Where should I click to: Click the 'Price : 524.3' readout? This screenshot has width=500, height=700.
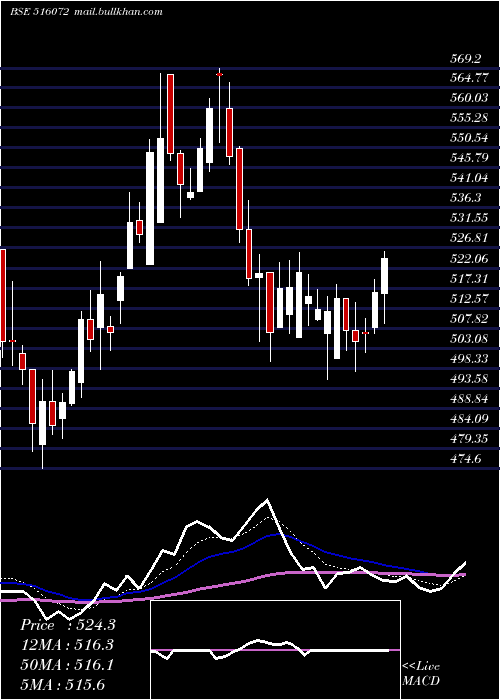pos(68,625)
